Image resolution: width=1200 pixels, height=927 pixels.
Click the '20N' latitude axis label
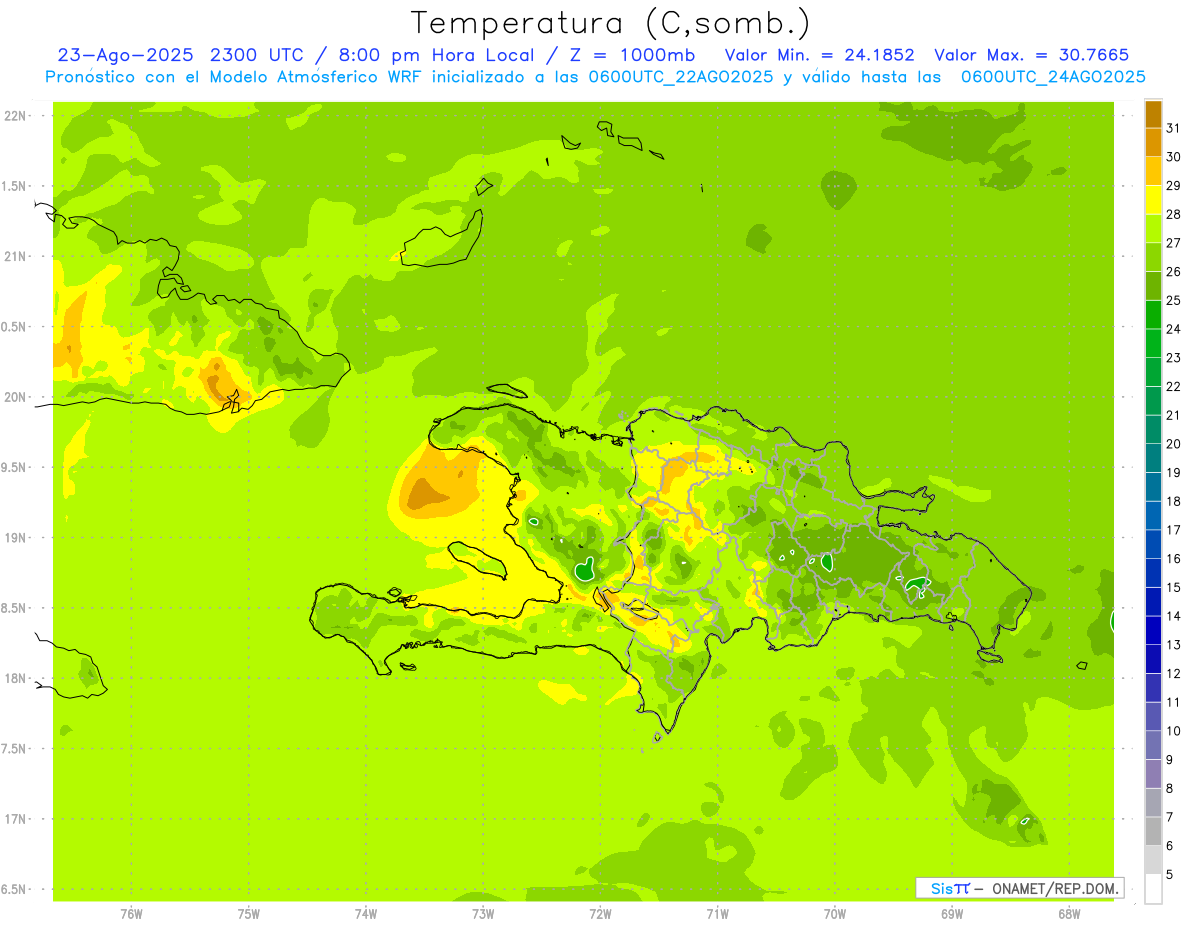point(15,397)
